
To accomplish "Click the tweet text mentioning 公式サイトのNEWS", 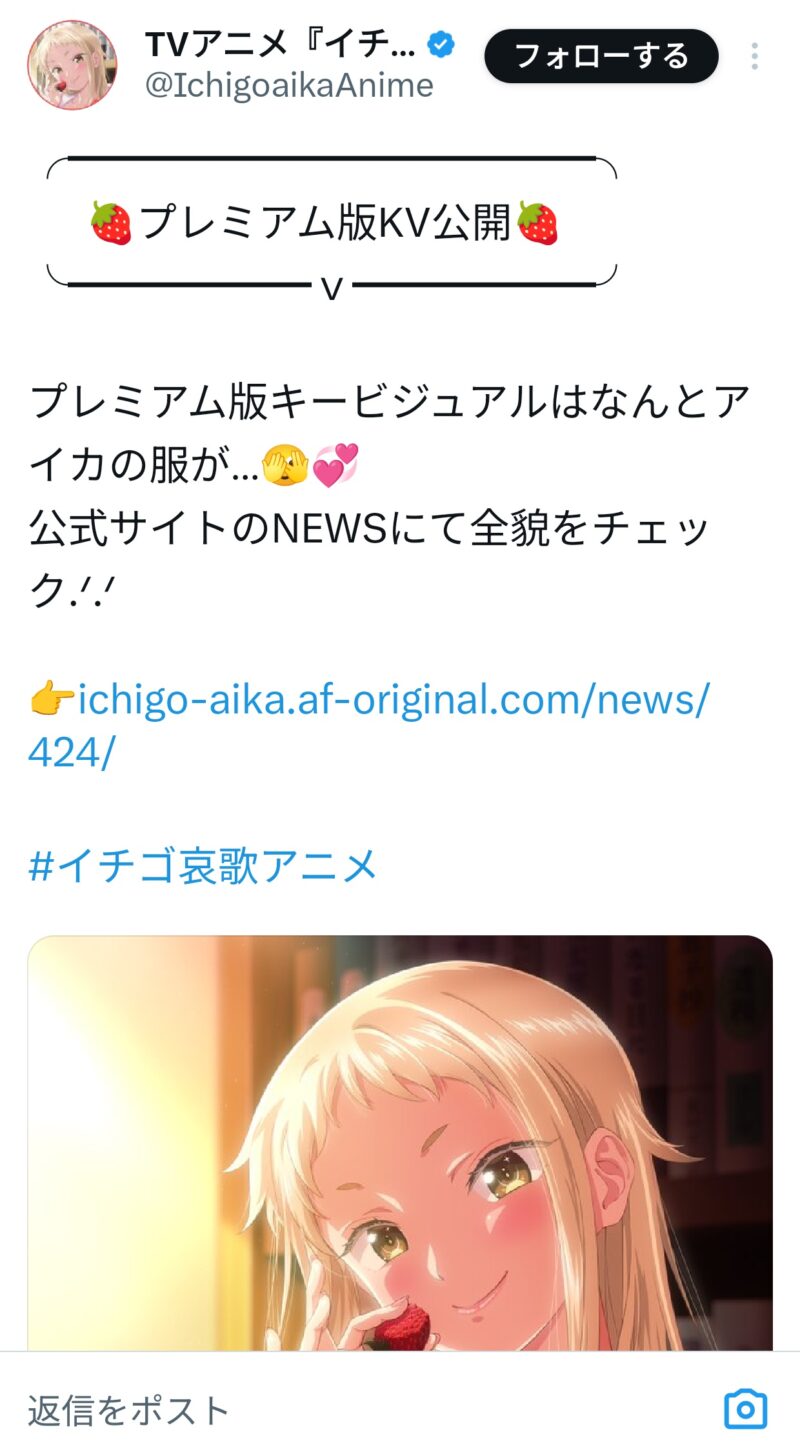I will [x=369, y=529].
